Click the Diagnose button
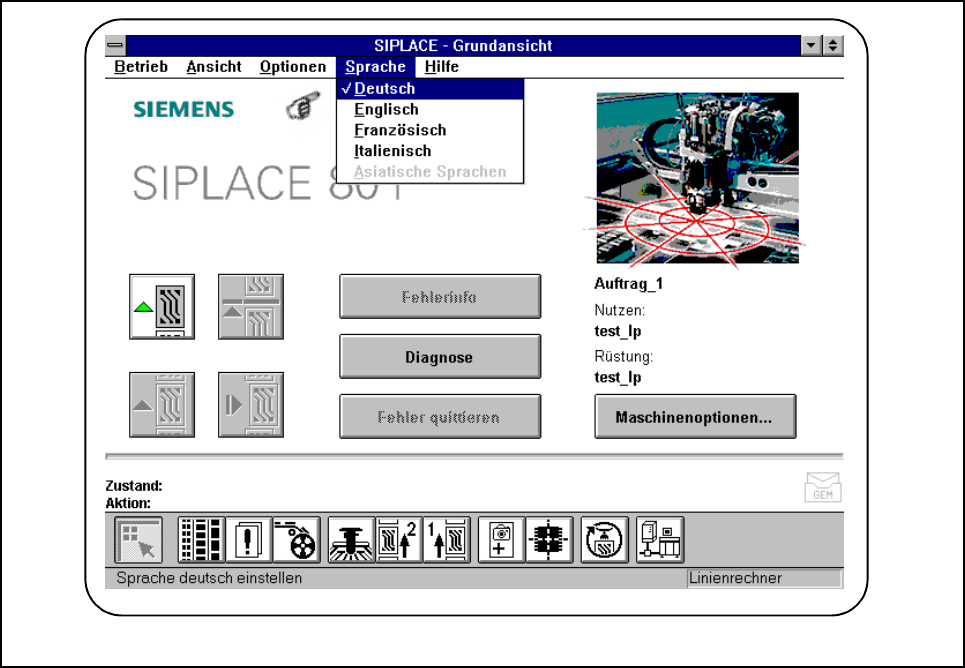Viewport: 965px width, 668px height. [440, 357]
